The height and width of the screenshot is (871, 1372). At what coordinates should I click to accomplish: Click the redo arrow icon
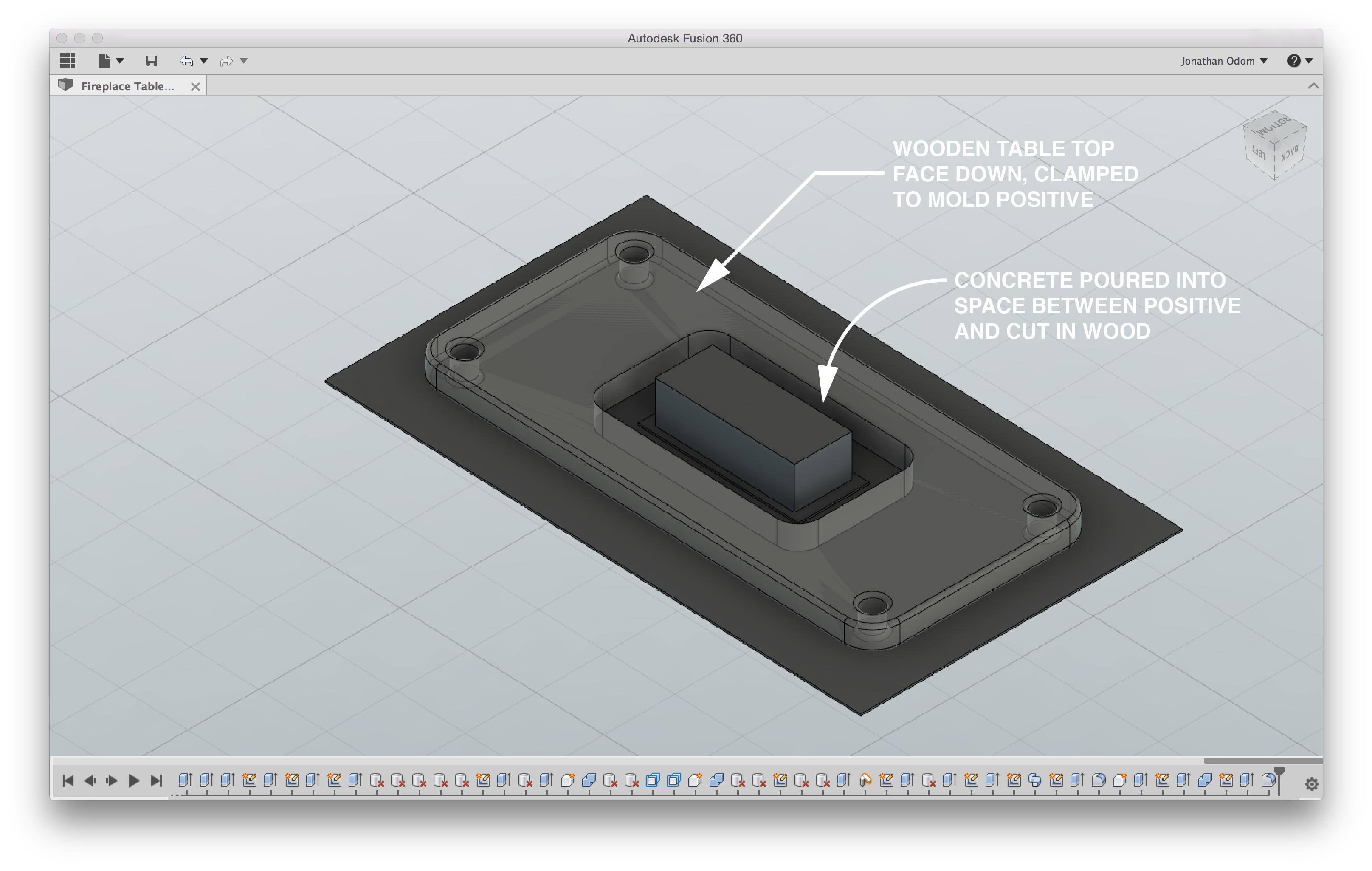point(226,61)
